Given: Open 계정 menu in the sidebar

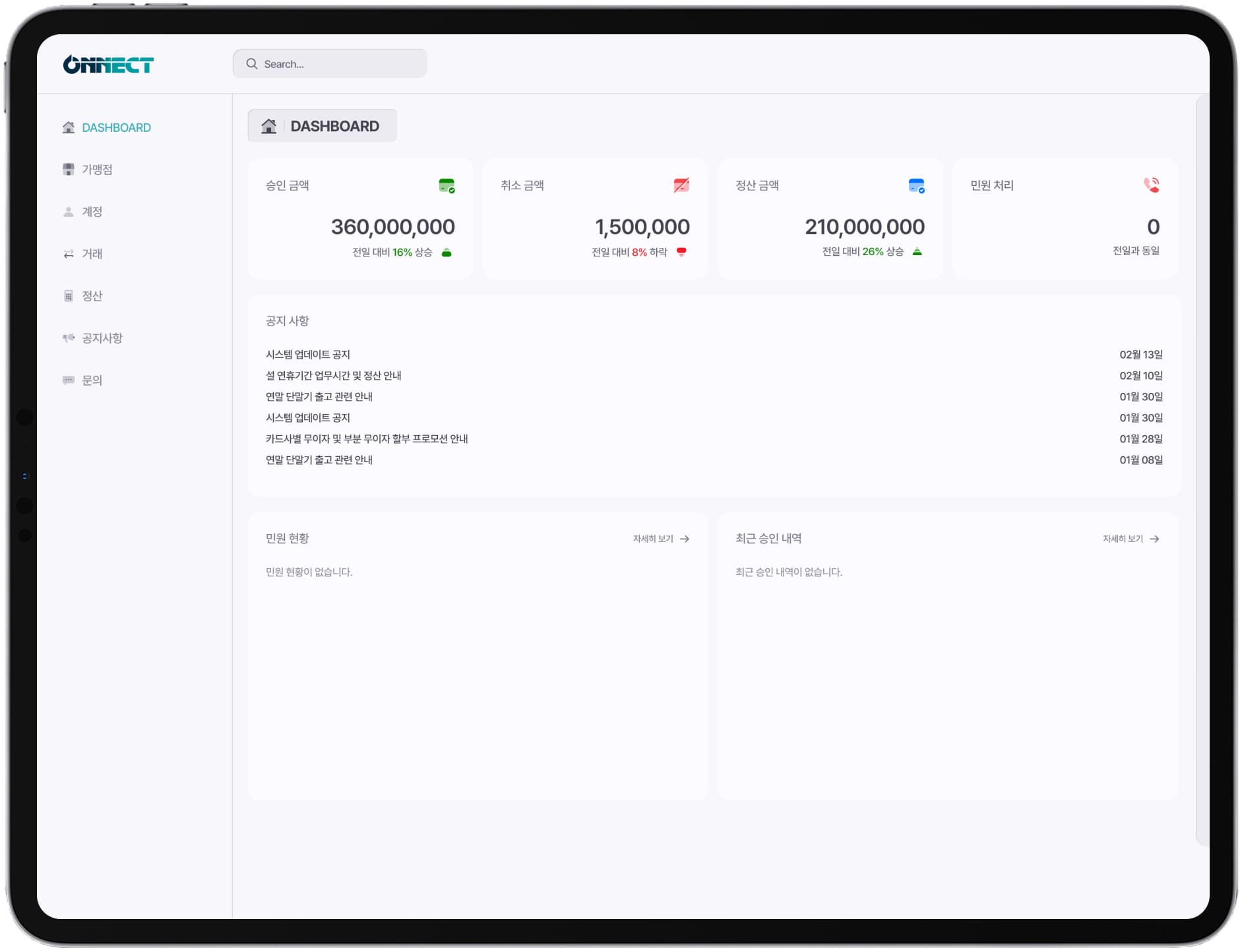Looking at the screenshot, I should pyautogui.click(x=92, y=212).
